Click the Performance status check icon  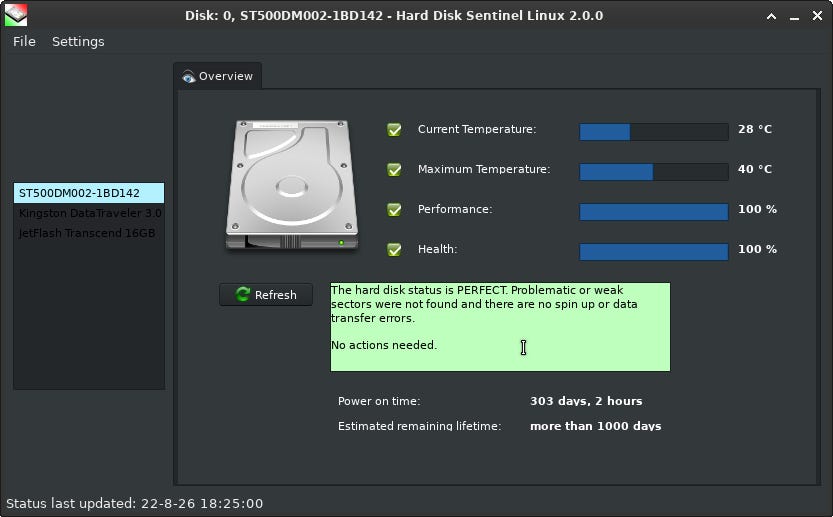point(394,209)
